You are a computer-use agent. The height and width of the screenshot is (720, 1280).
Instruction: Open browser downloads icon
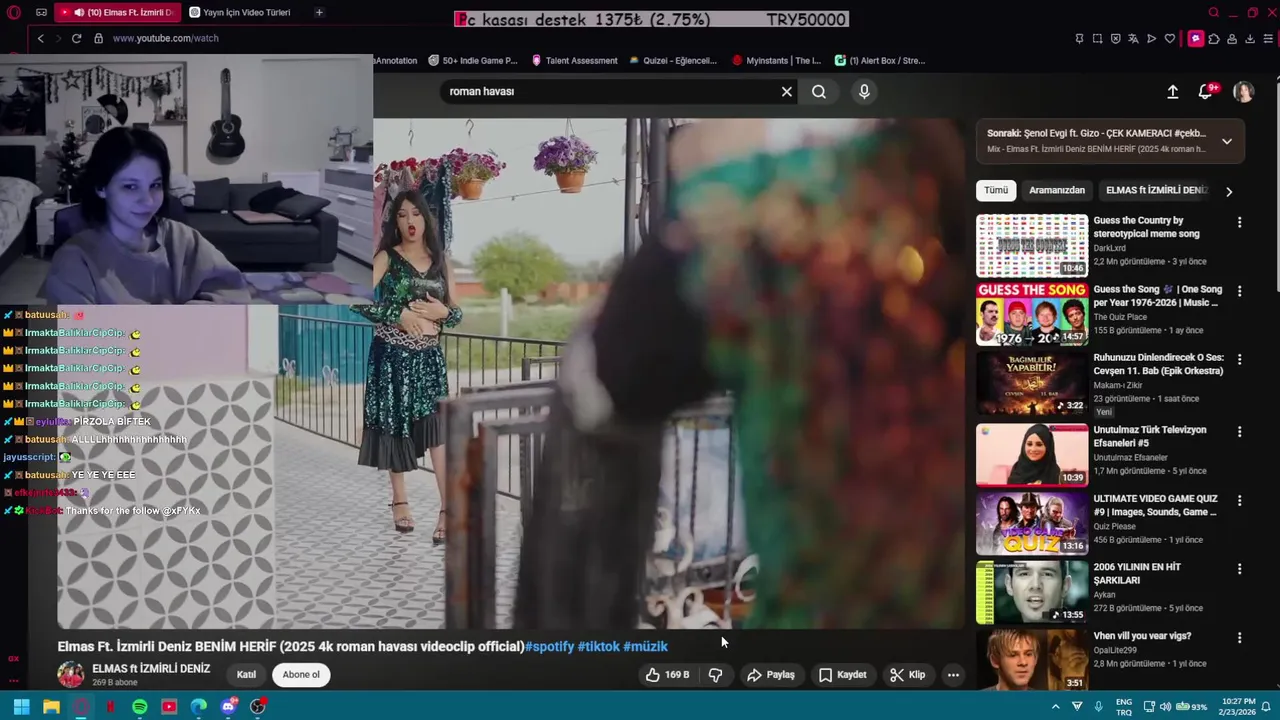[x=1250, y=39]
